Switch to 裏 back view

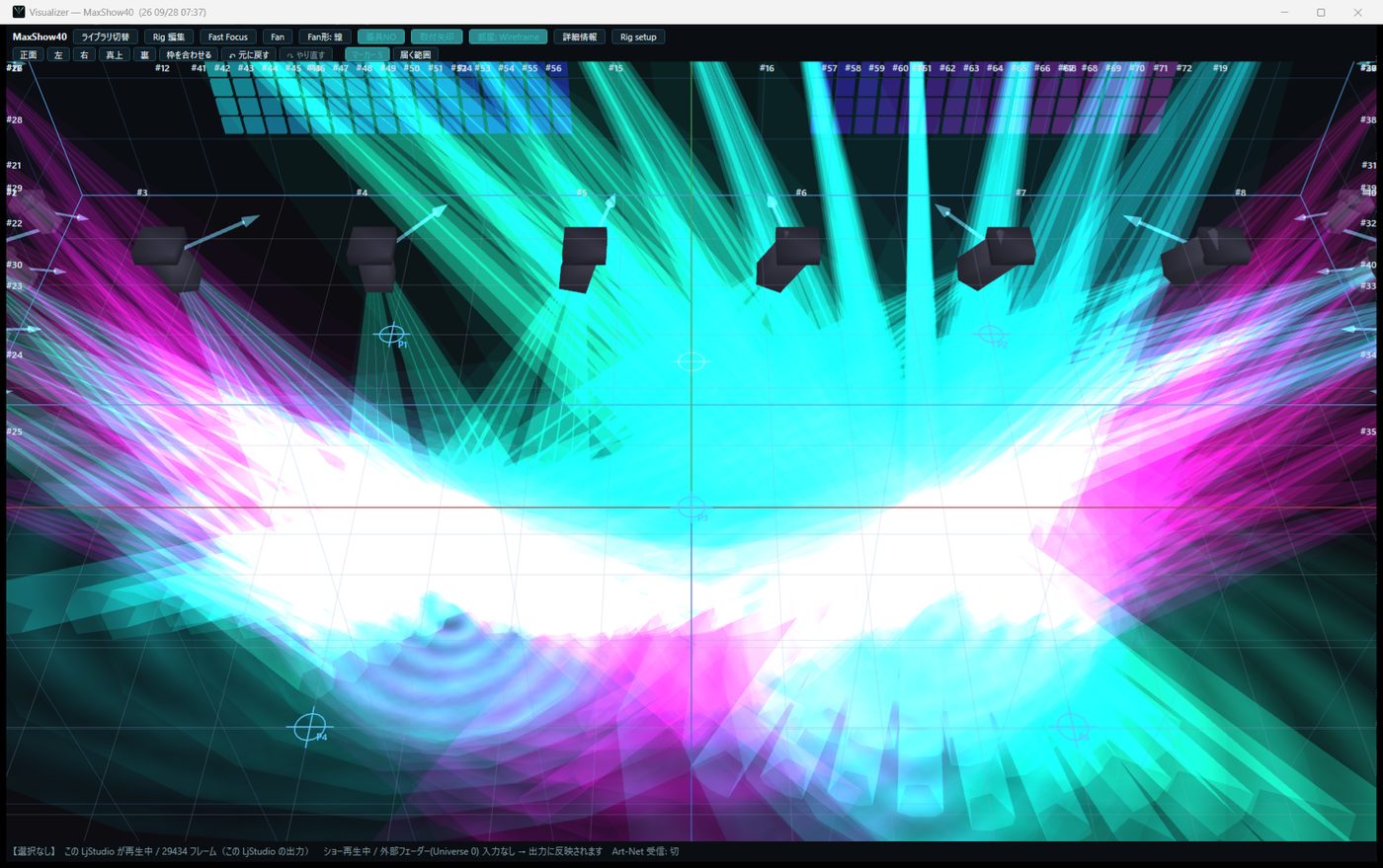pyautogui.click(x=144, y=55)
